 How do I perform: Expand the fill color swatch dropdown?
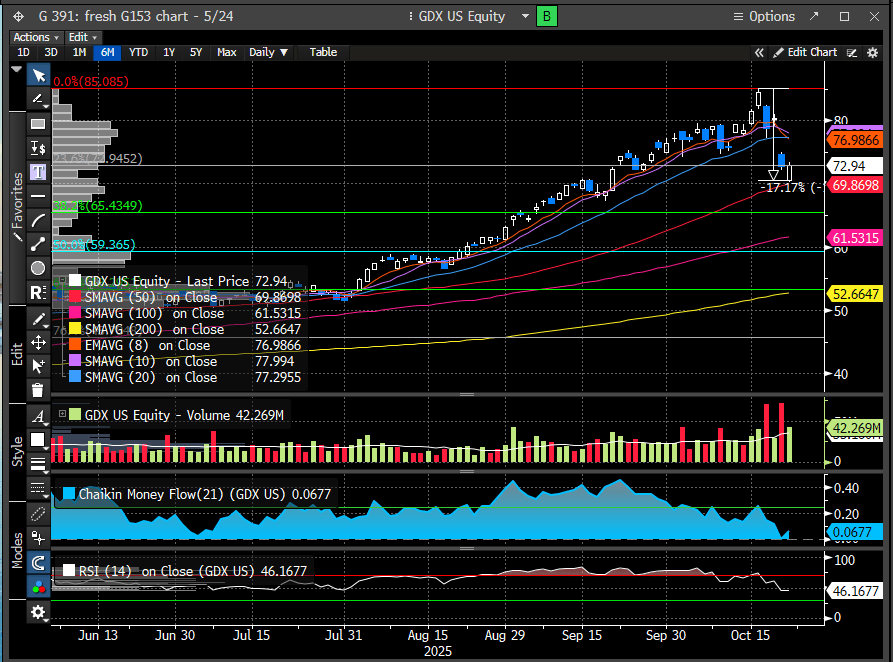point(38,440)
